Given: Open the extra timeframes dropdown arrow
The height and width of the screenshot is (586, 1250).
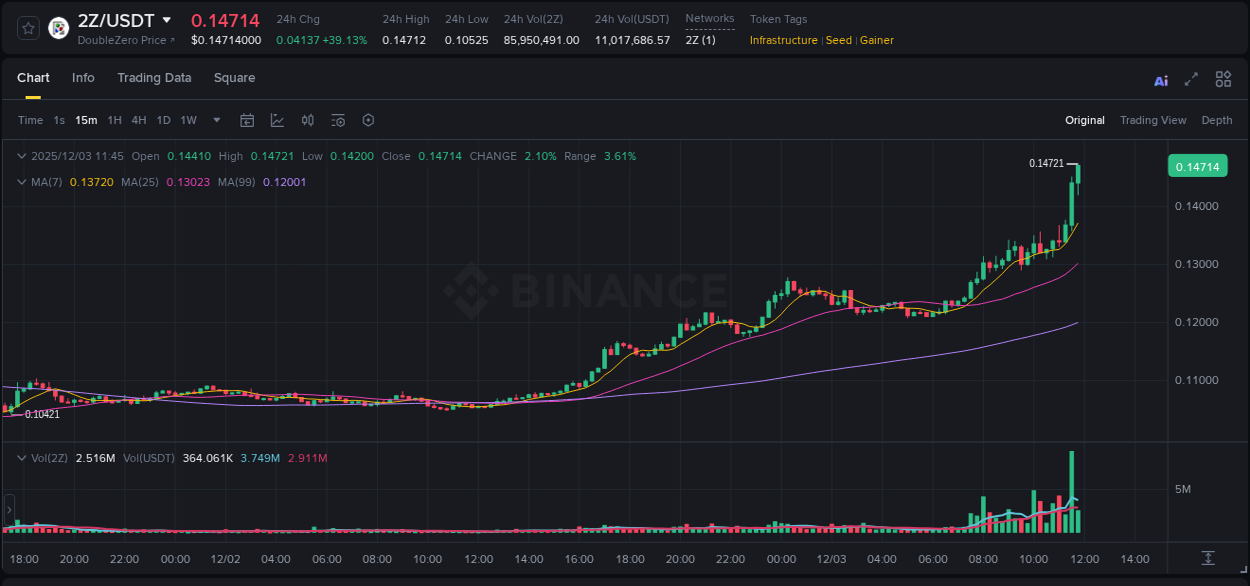Looking at the screenshot, I should [x=214, y=120].
